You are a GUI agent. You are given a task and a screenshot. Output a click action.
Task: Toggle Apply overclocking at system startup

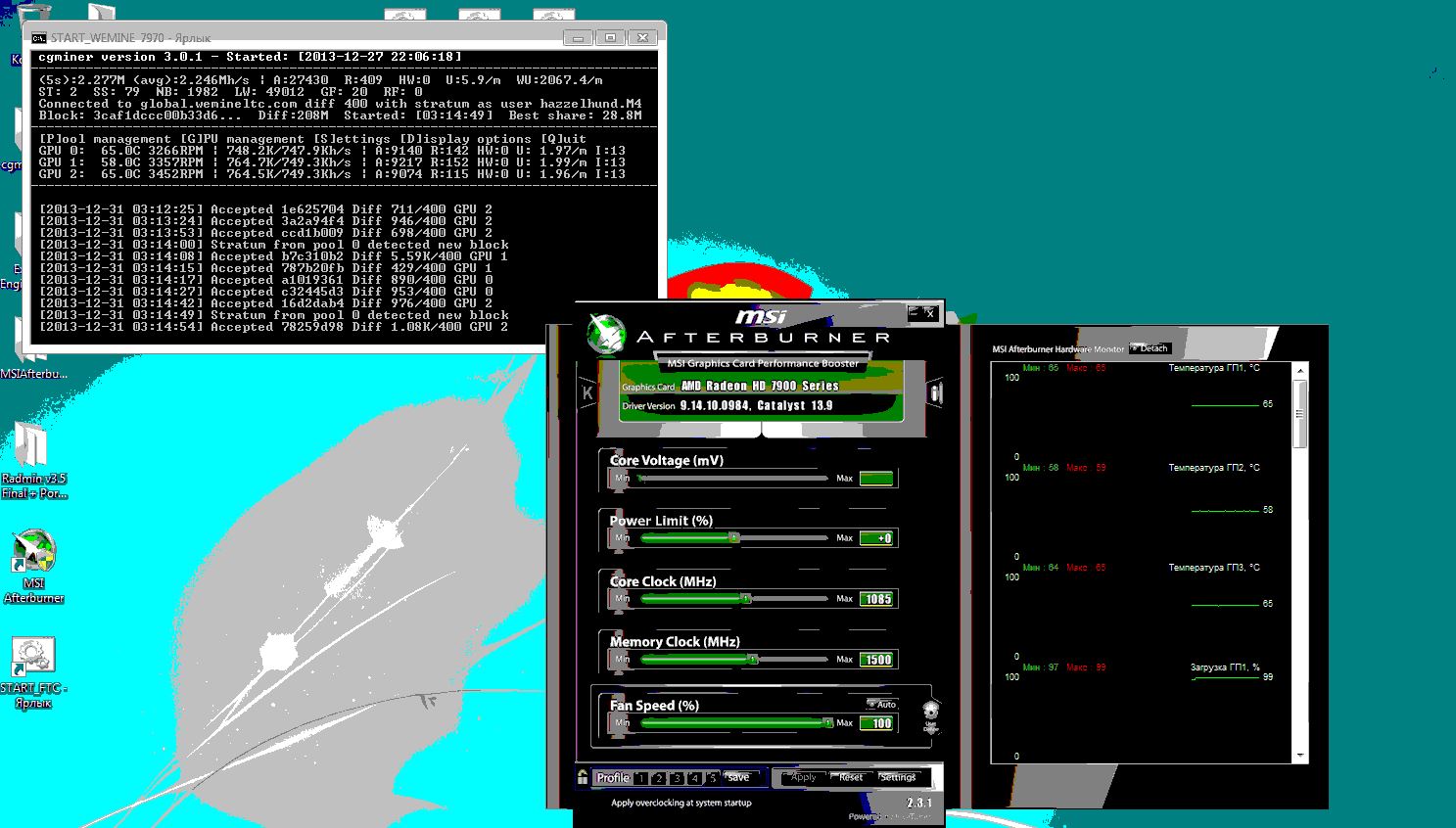[x=681, y=803]
